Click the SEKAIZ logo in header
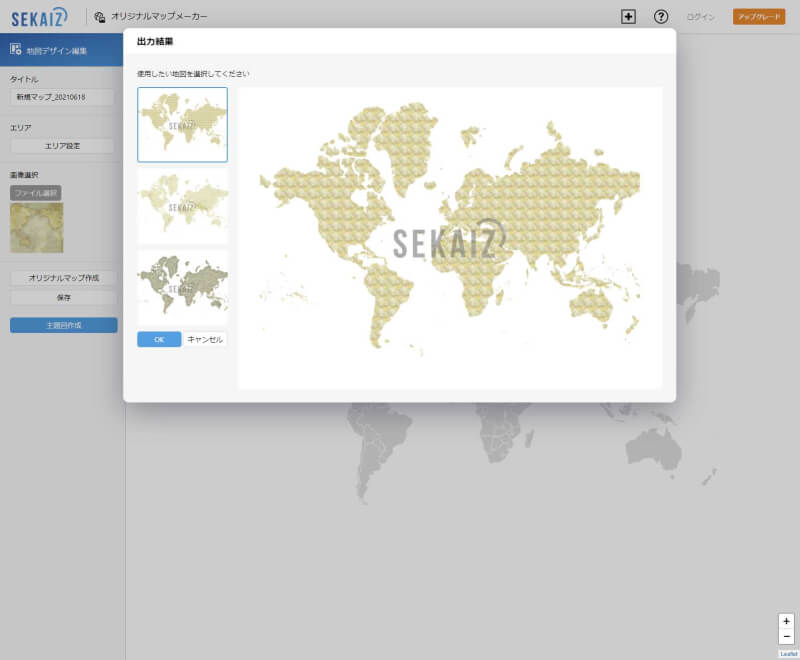 [40, 16]
